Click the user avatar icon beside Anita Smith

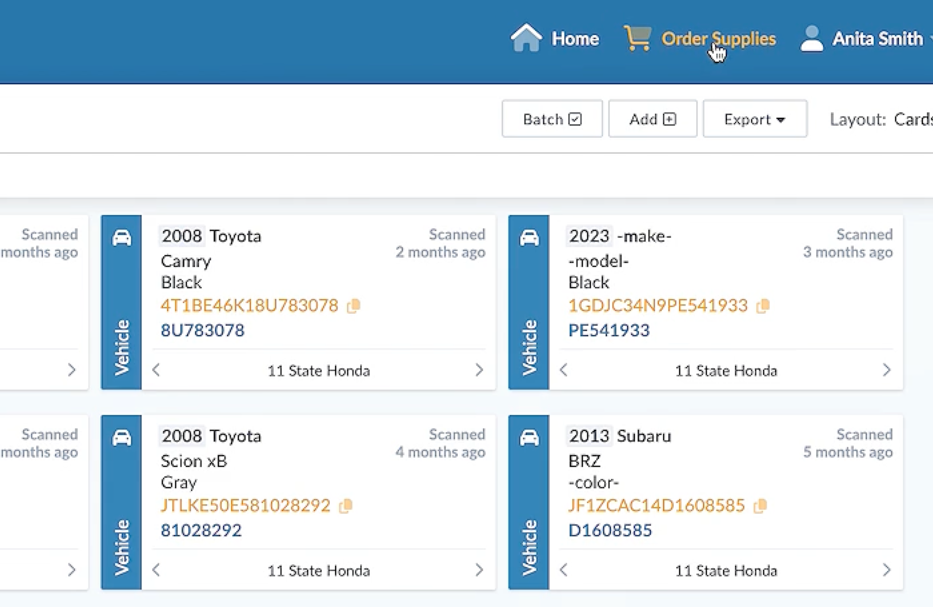pyautogui.click(x=812, y=39)
